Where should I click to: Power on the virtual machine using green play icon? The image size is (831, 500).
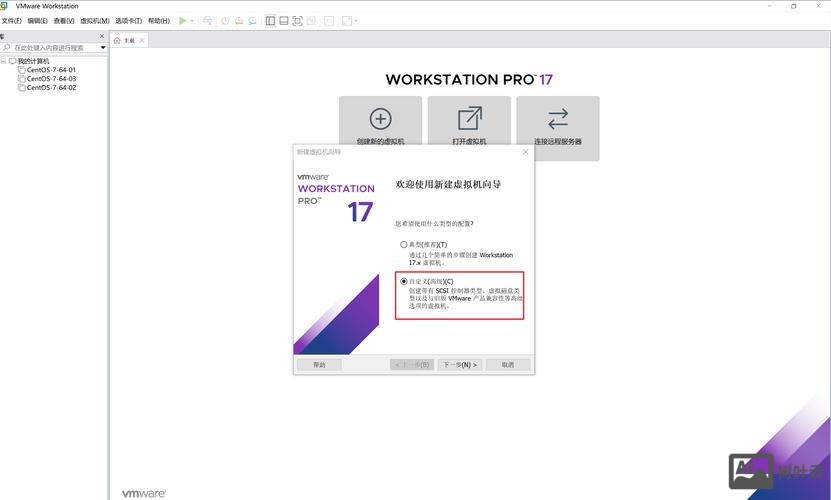(x=182, y=21)
